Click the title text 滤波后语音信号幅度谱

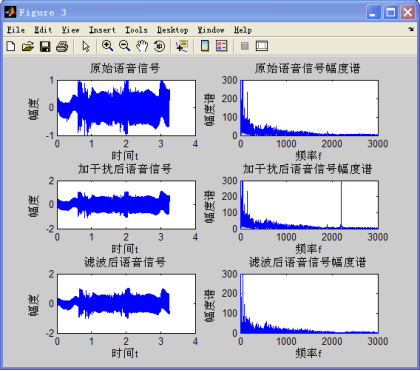[x=308, y=262]
